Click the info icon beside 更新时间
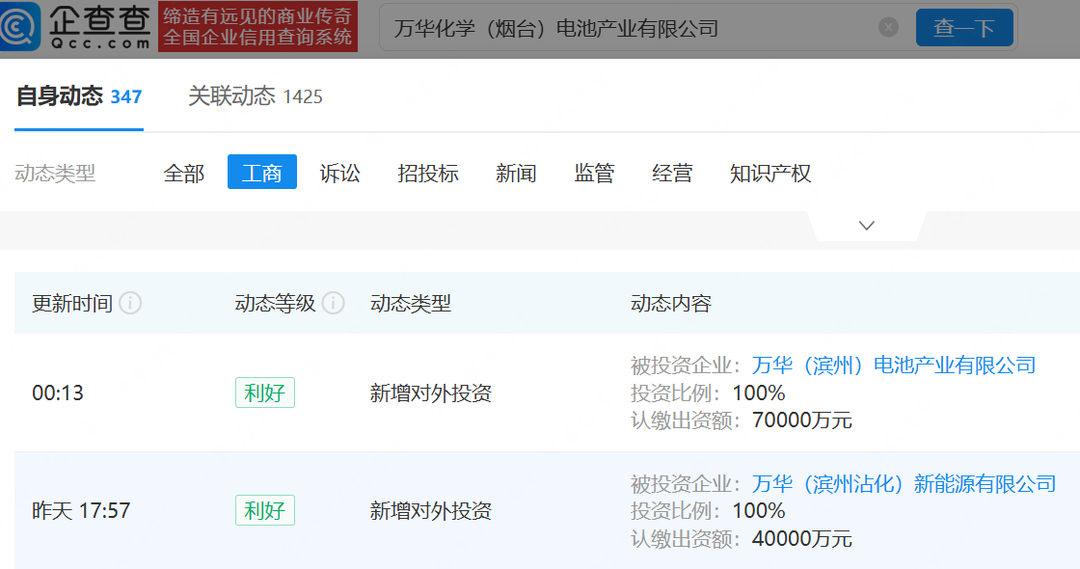This screenshot has width=1080, height=569. pyautogui.click(x=130, y=303)
